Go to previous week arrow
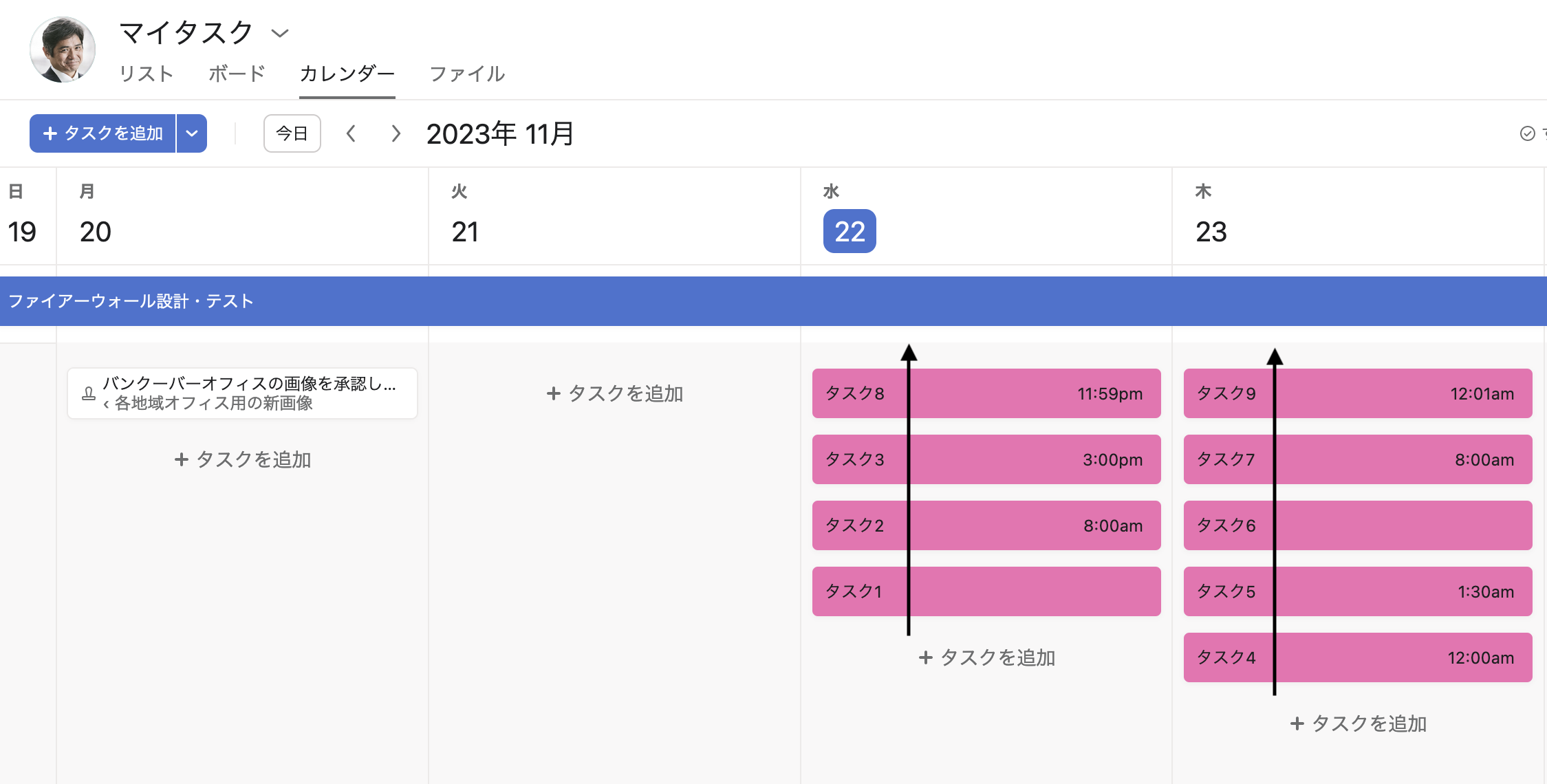Screen dimensions: 1547x784 pyautogui.click(x=351, y=133)
